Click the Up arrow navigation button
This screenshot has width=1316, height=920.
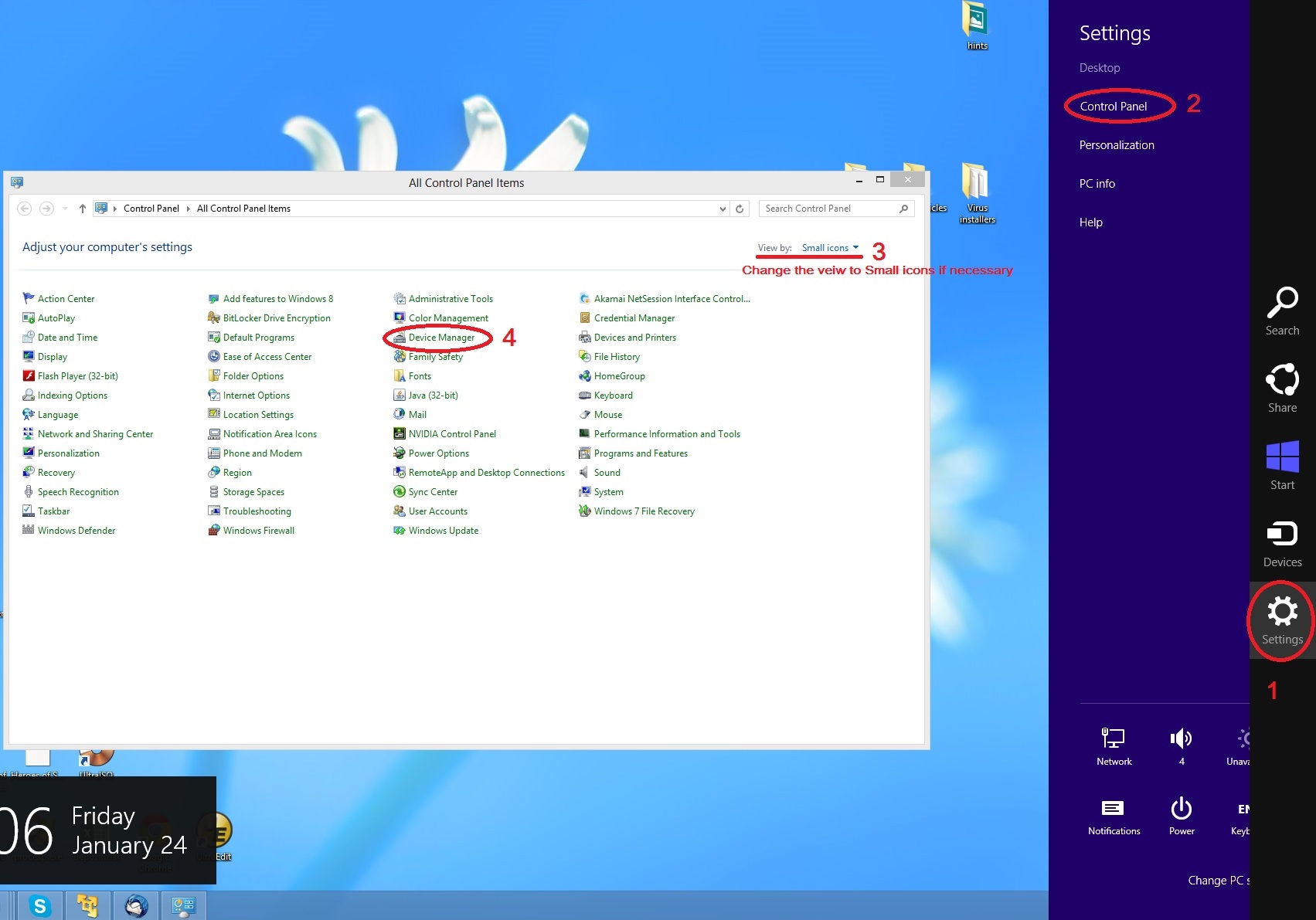click(x=82, y=209)
